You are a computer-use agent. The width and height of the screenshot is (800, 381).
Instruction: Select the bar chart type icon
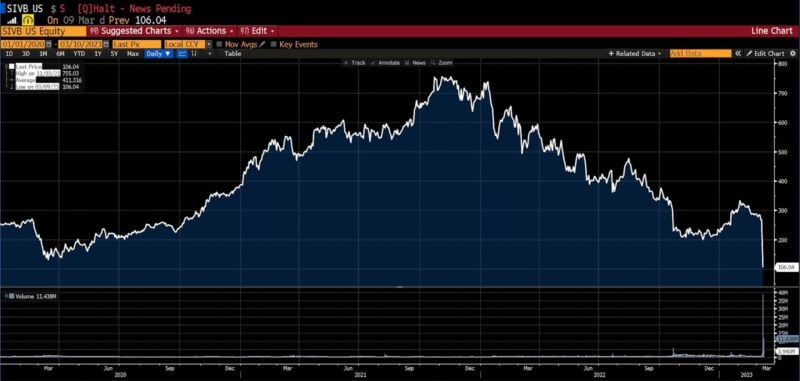pos(194,54)
